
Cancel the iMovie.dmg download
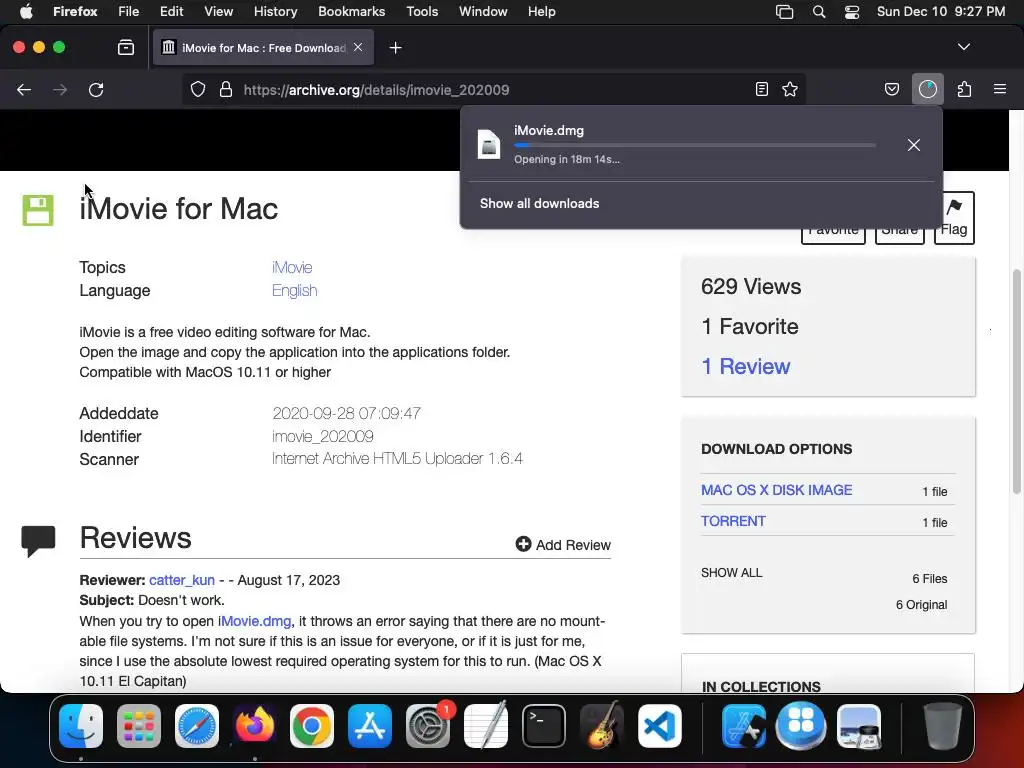[x=914, y=145]
